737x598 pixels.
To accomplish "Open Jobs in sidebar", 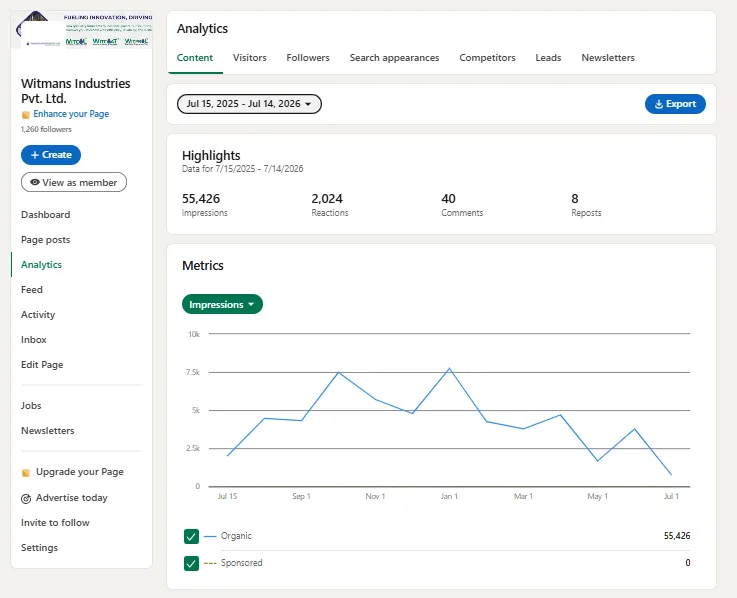I will click(31, 406).
